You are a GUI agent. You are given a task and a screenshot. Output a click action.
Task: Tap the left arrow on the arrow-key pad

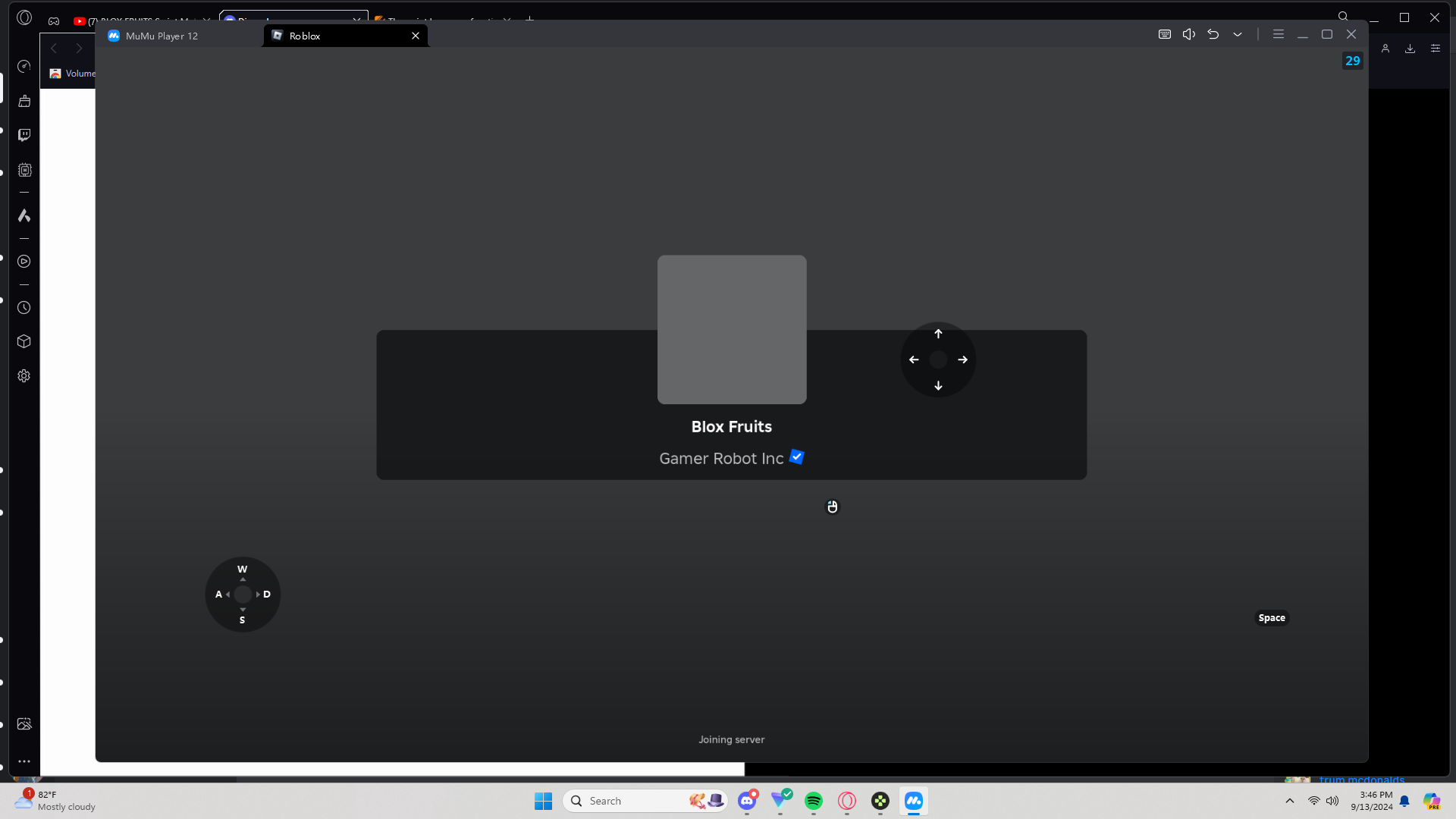coord(914,359)
